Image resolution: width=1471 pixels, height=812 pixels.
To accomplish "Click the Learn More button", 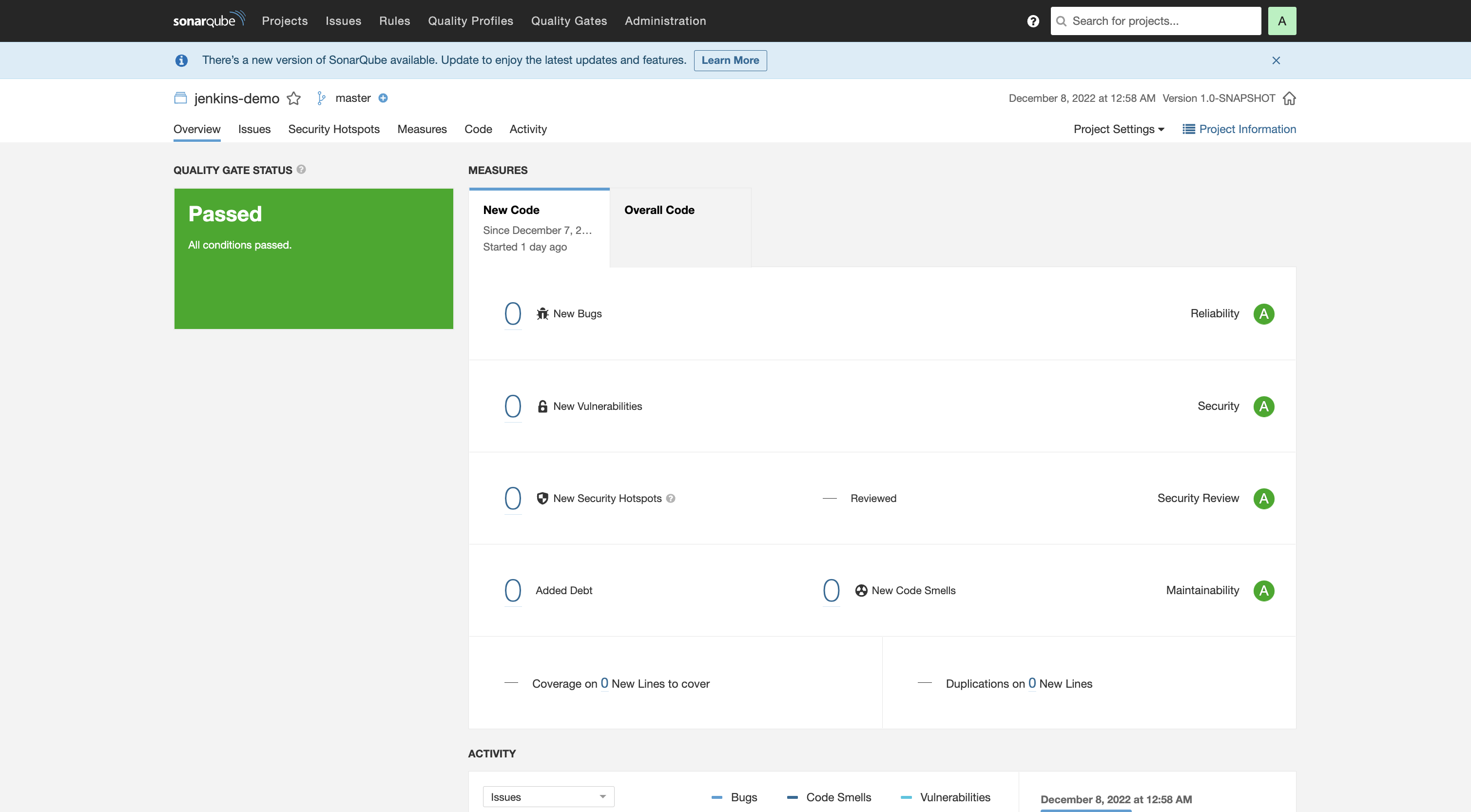I will click(x=730, y=60).
